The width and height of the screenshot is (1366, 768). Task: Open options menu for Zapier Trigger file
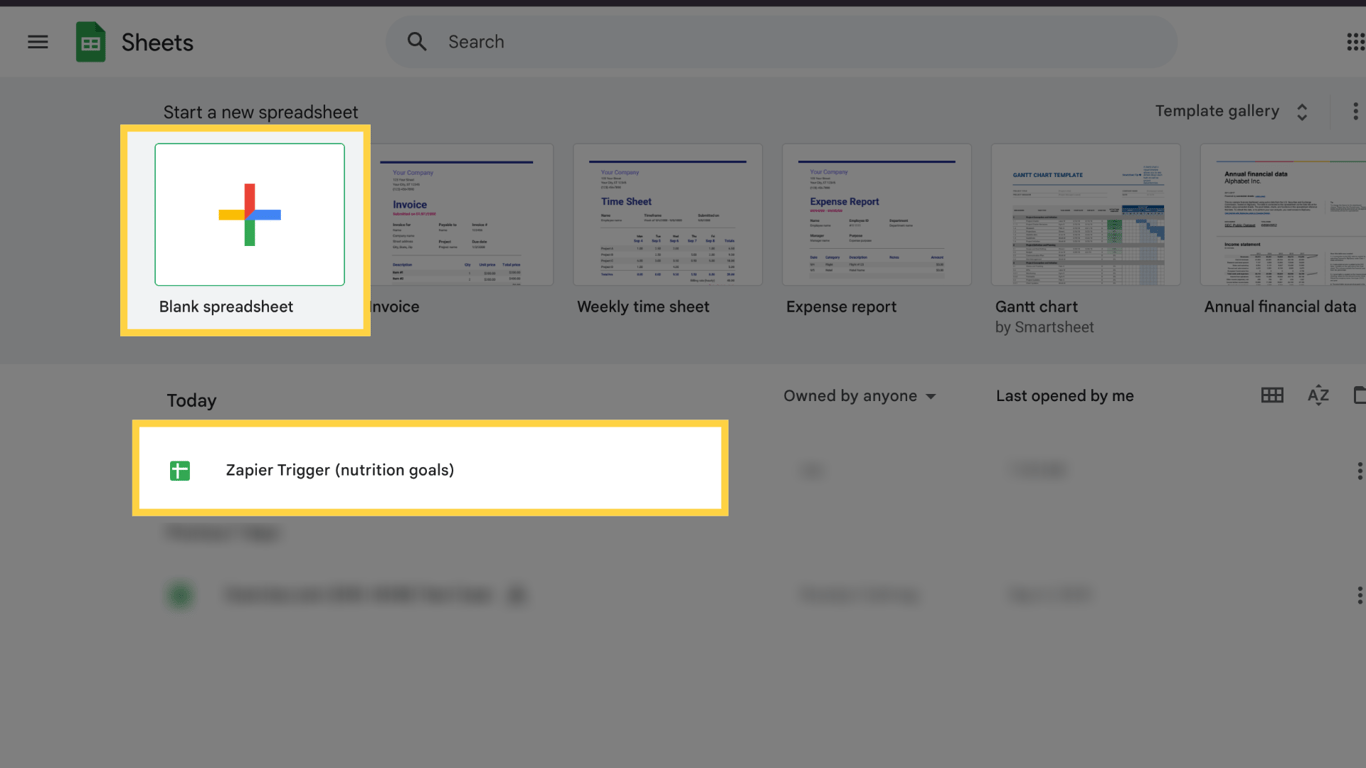1358,469
